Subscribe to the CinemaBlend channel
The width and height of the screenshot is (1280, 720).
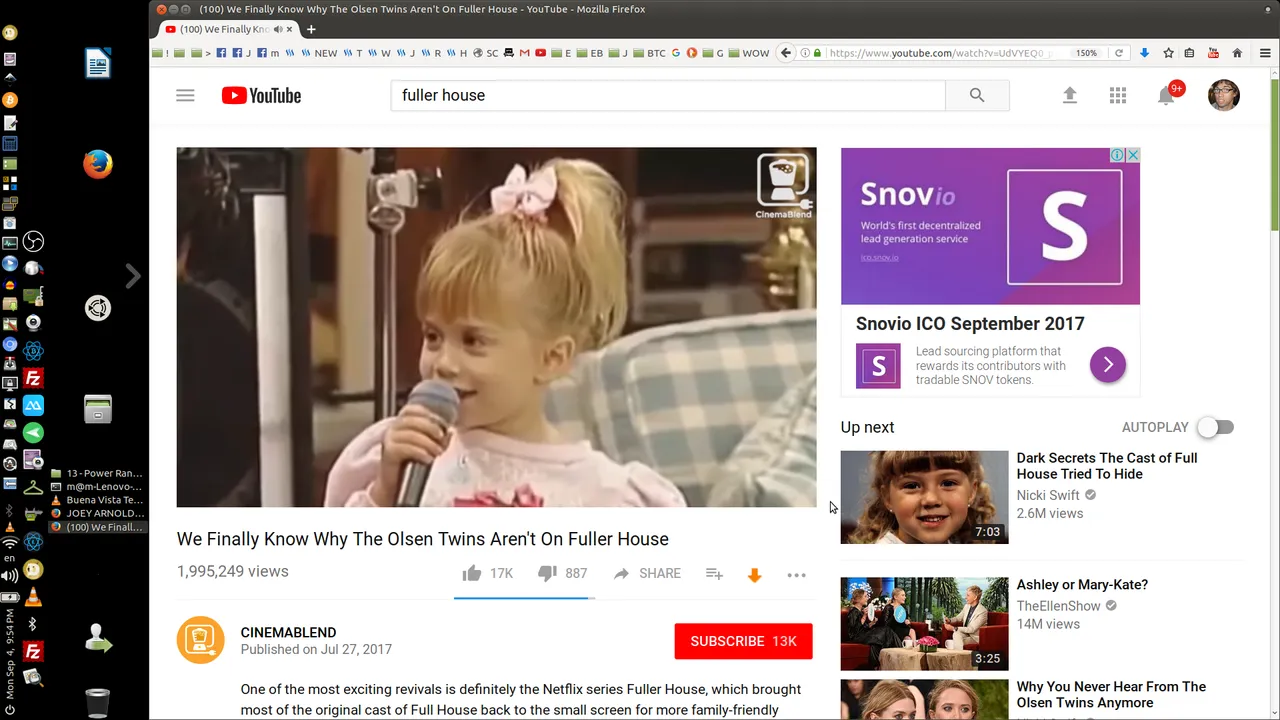744,641
